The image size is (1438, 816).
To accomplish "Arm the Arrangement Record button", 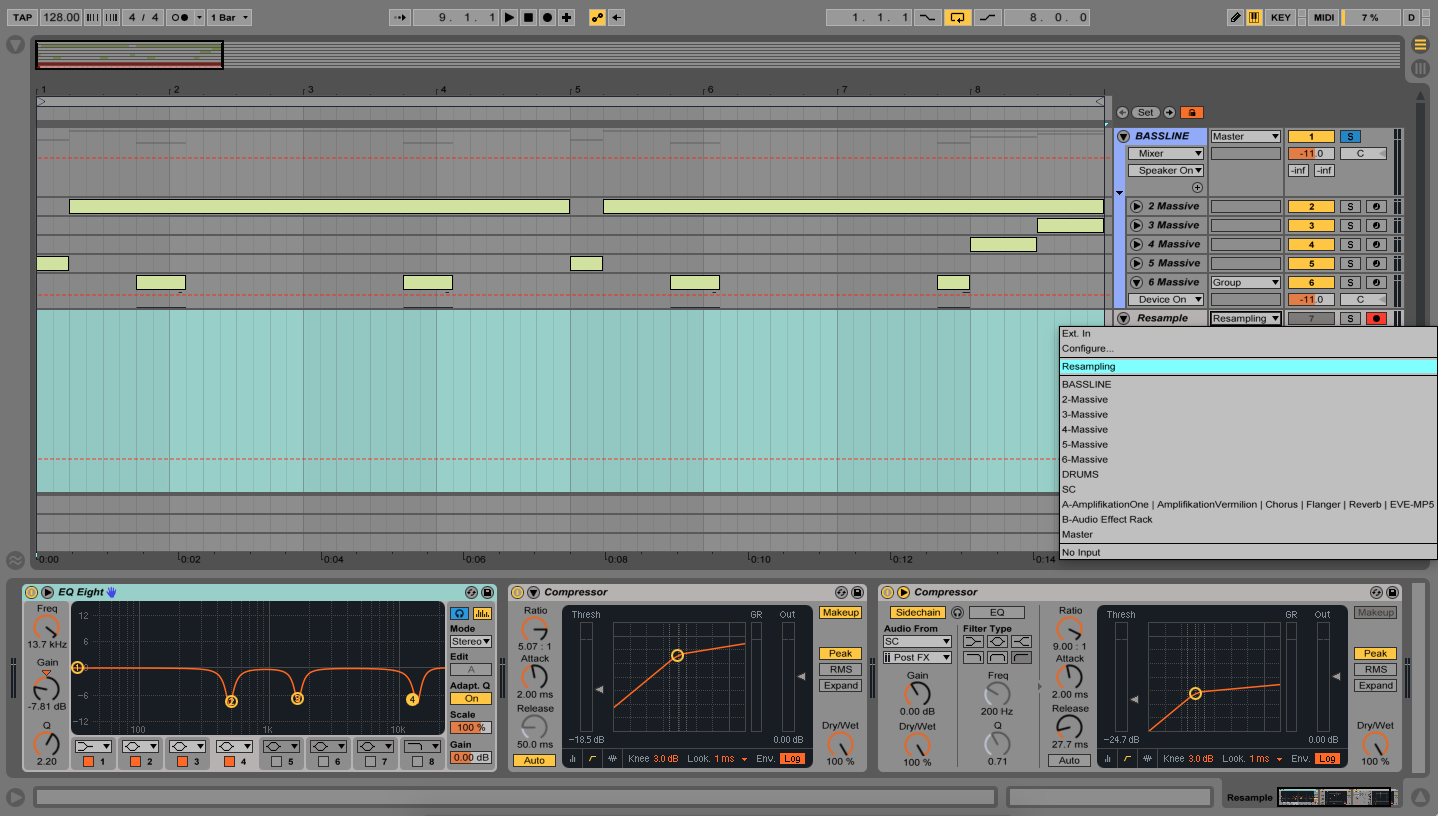I will [547, 17].
